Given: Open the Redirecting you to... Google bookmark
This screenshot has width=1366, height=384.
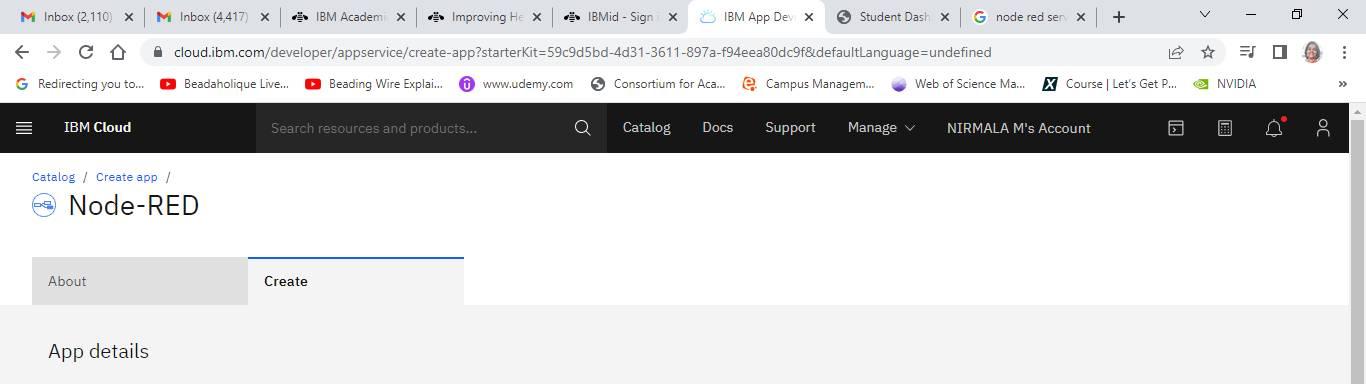Looking at the screenshot, I should 81,84.
